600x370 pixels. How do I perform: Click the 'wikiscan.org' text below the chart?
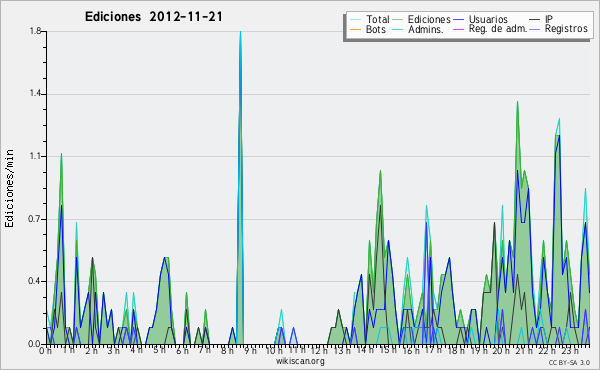[300, 361]
